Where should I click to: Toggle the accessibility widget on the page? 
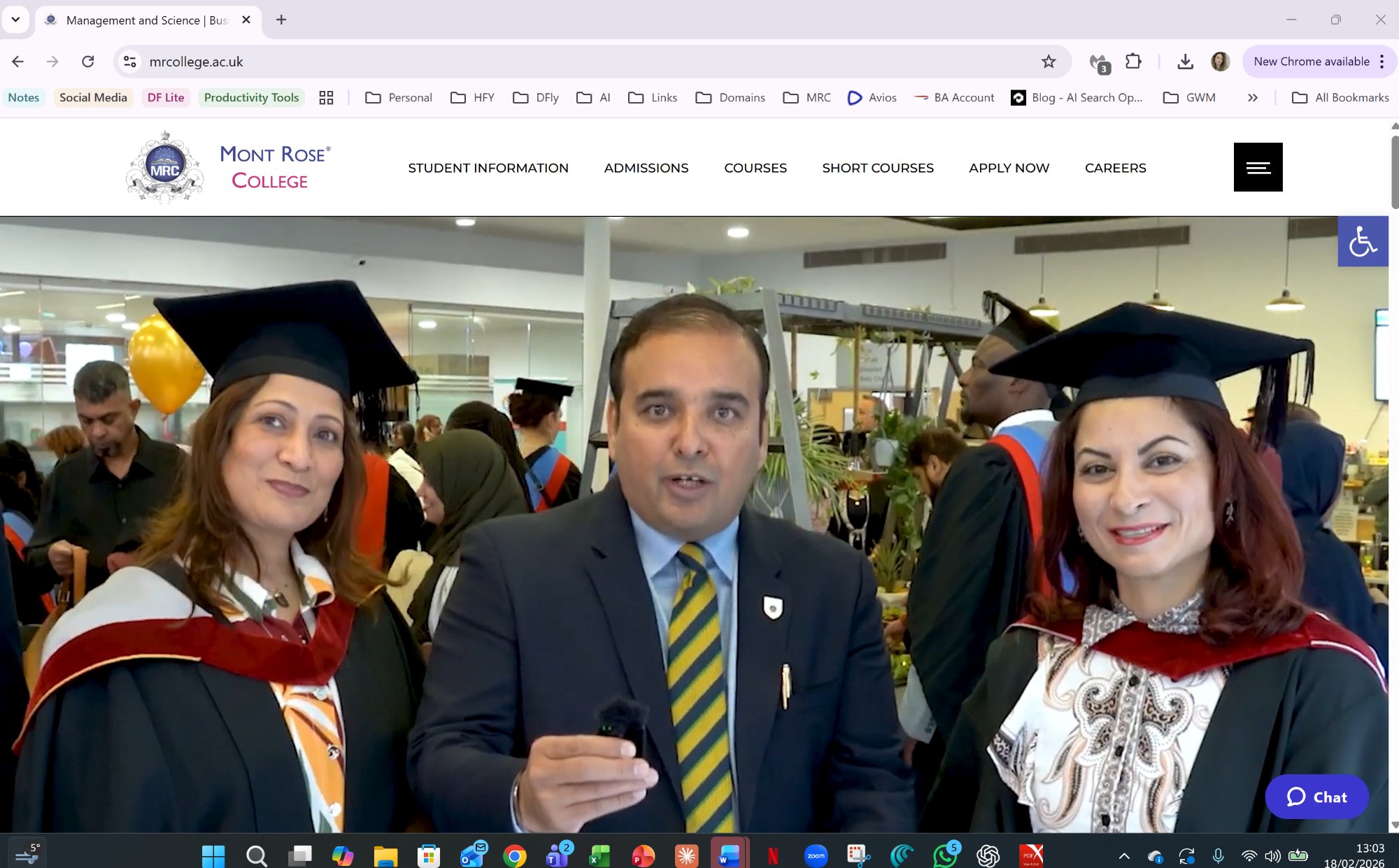(x=1363, y=241)
